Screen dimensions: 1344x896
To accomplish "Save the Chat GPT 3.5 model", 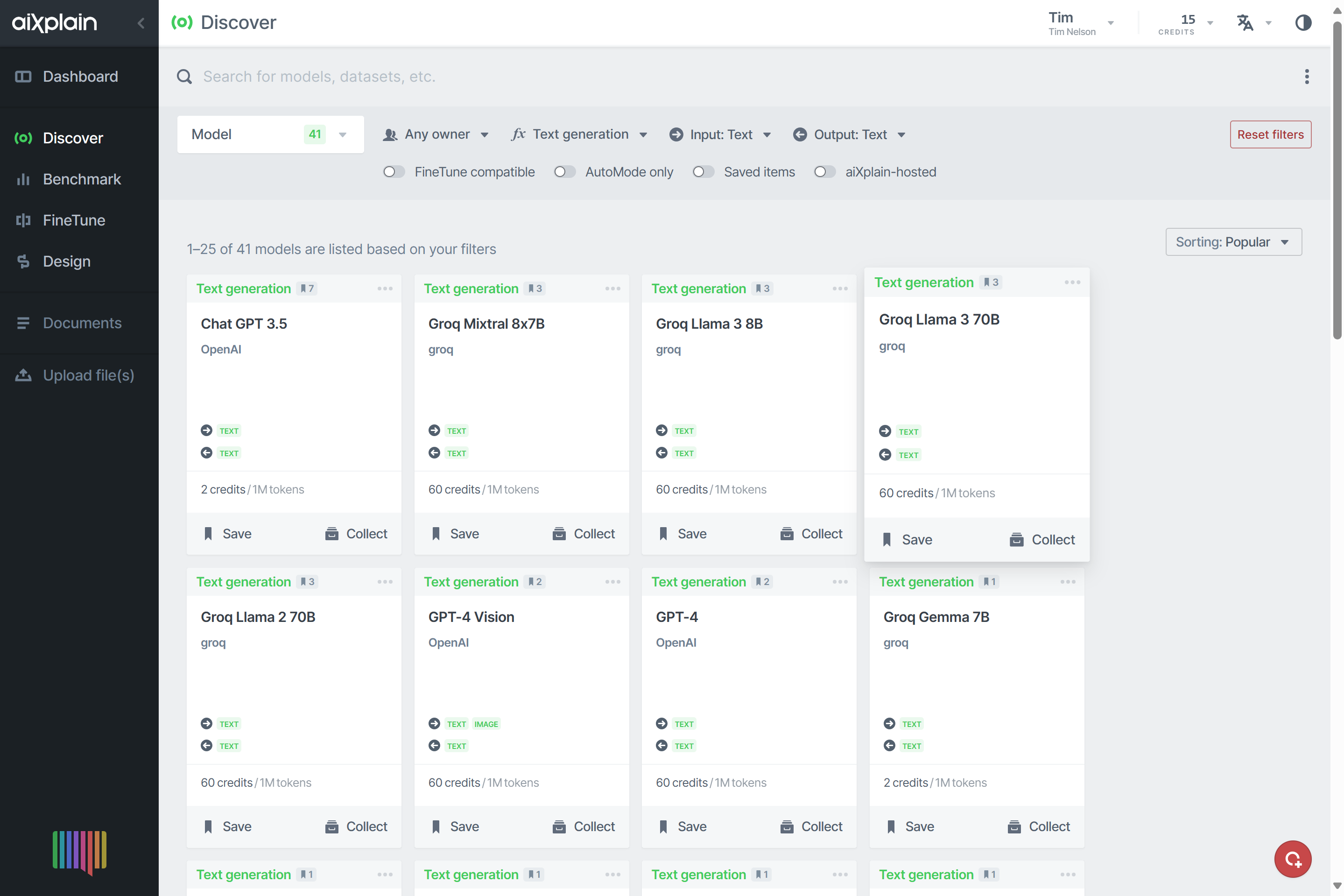I will [227, 534].
